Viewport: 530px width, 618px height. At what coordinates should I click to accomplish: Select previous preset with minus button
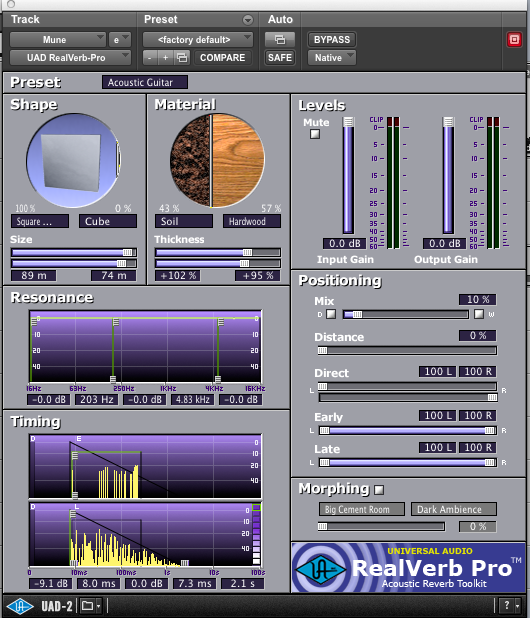pyautogui.click(x=149, y=58)
